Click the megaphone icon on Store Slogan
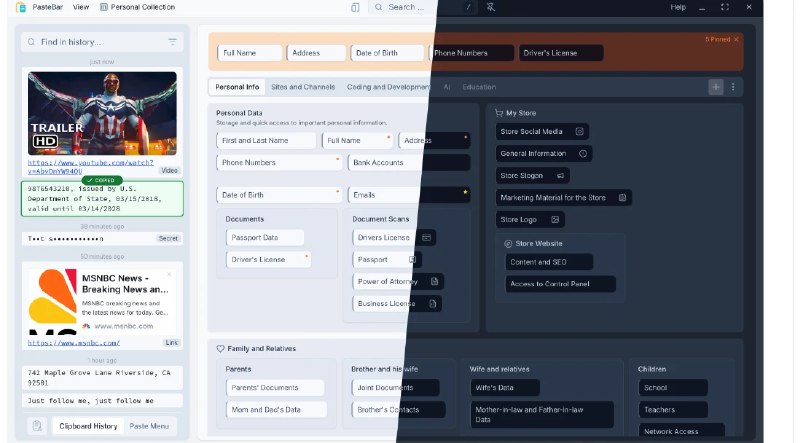 click(x=560, y=175)
